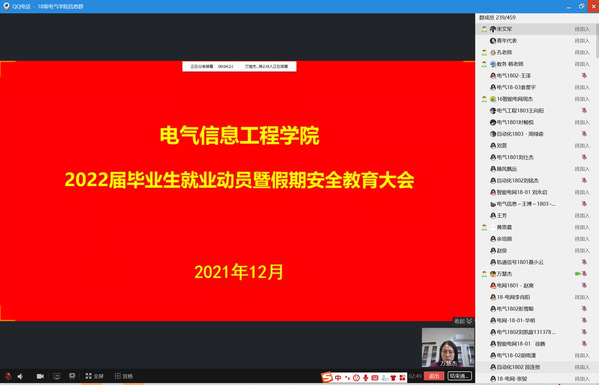Toggle Sogou Chinese 中 input mode

338,377
